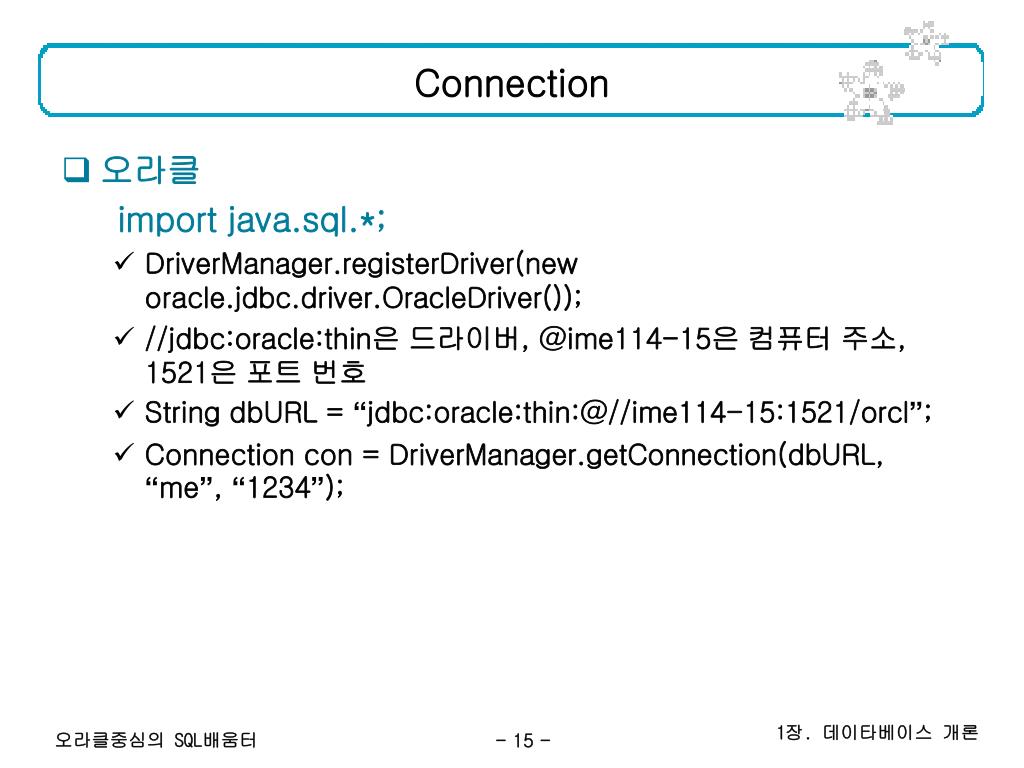Click the comment line starting "//jdbc:oracle:thin은"

tap(525, 339)
